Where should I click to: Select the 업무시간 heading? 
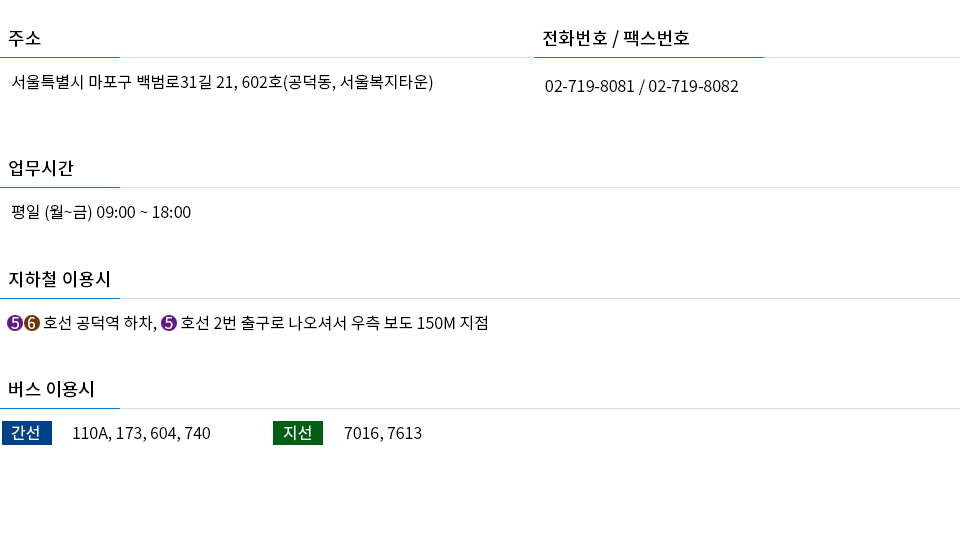[40, 168]
